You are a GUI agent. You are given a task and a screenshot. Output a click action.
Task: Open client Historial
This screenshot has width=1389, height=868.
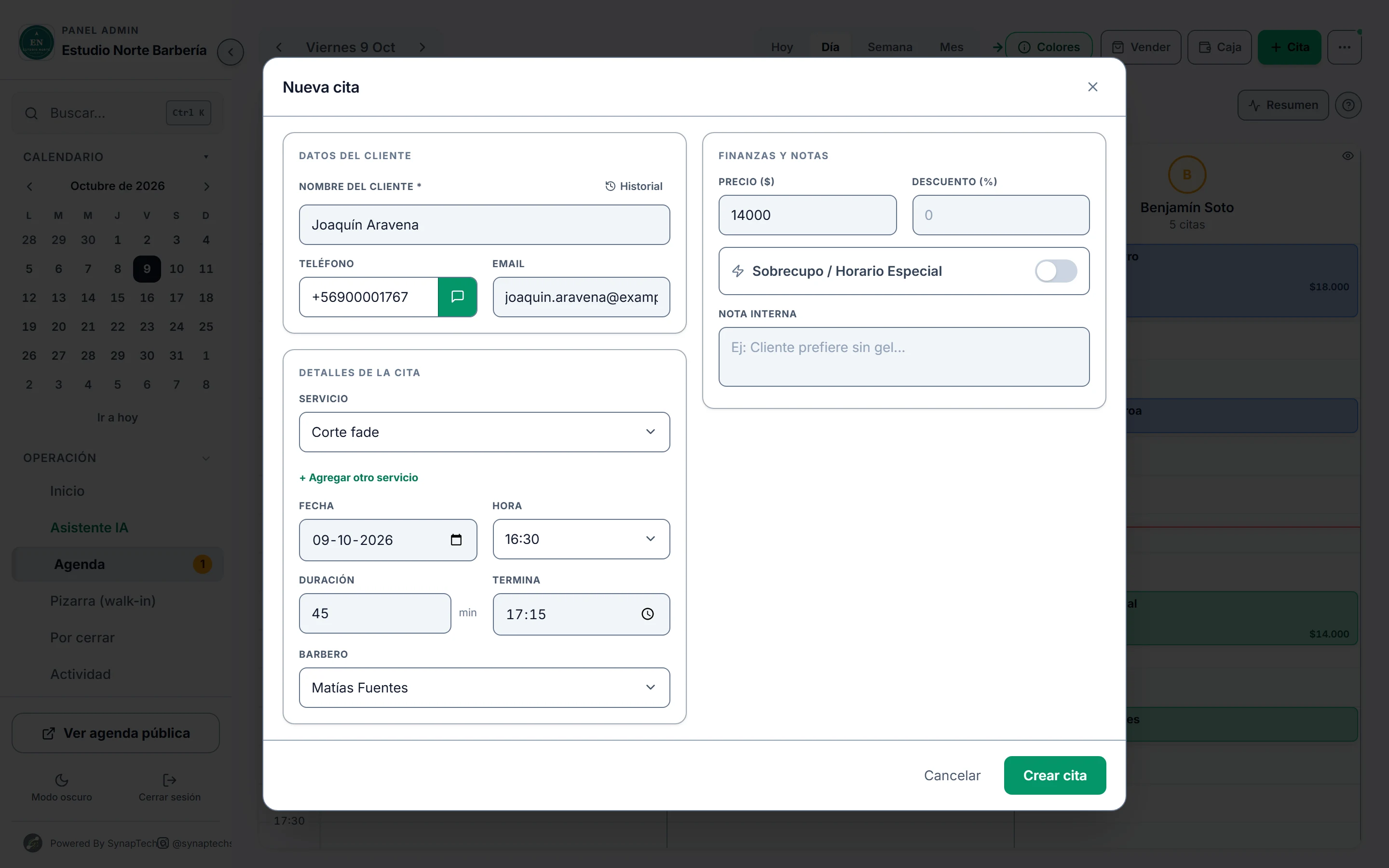coord(634,186)
